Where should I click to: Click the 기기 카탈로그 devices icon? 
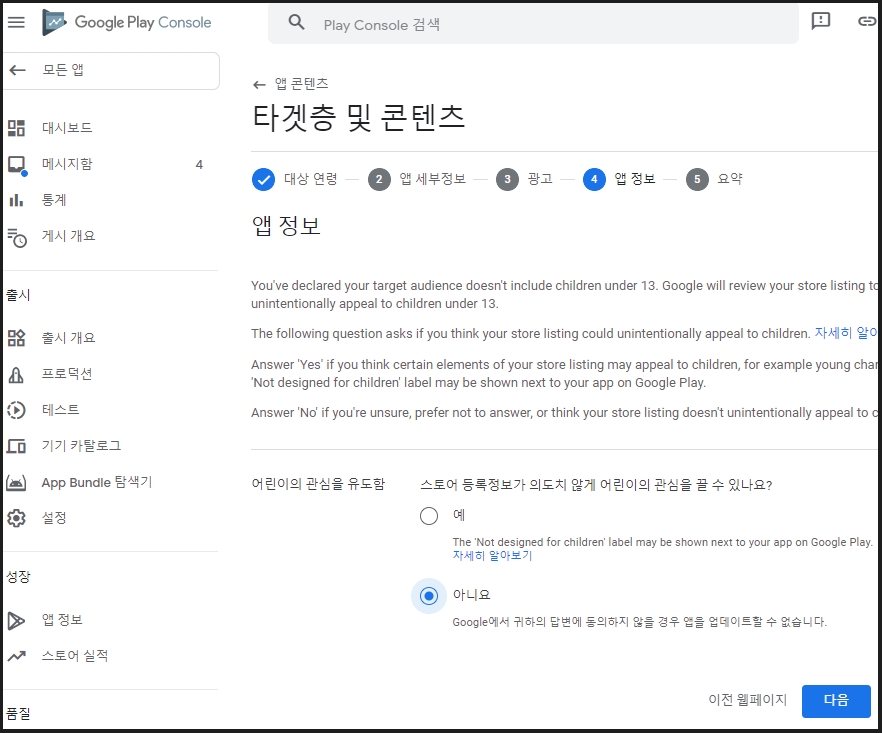point(16,447)
